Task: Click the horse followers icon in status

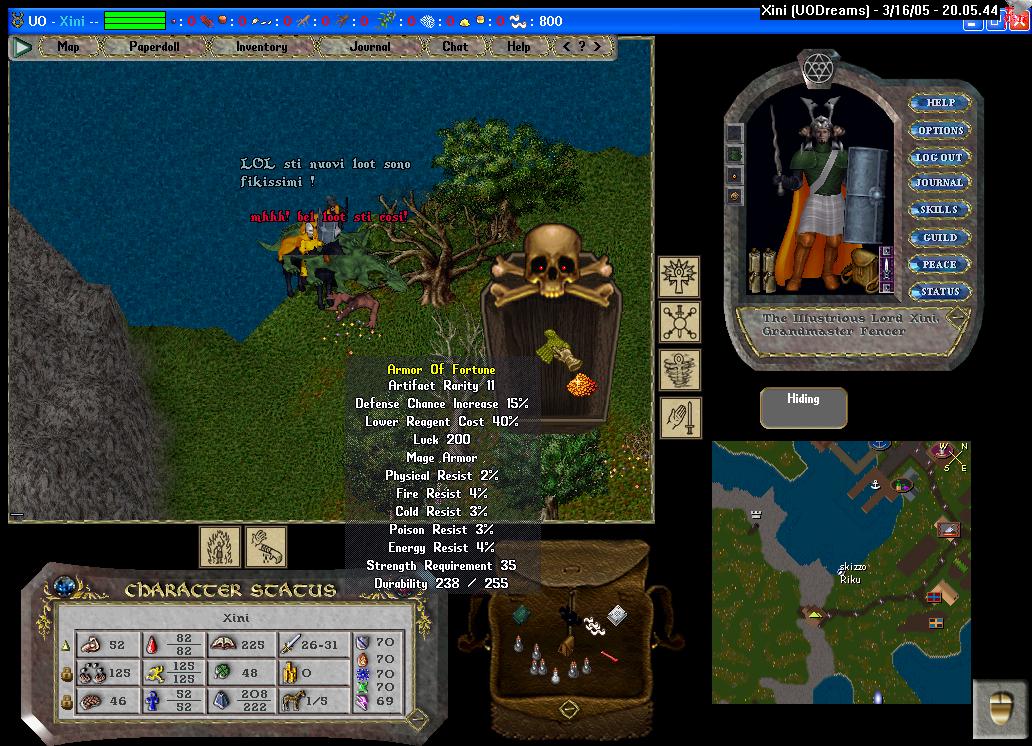Action: 292,701
